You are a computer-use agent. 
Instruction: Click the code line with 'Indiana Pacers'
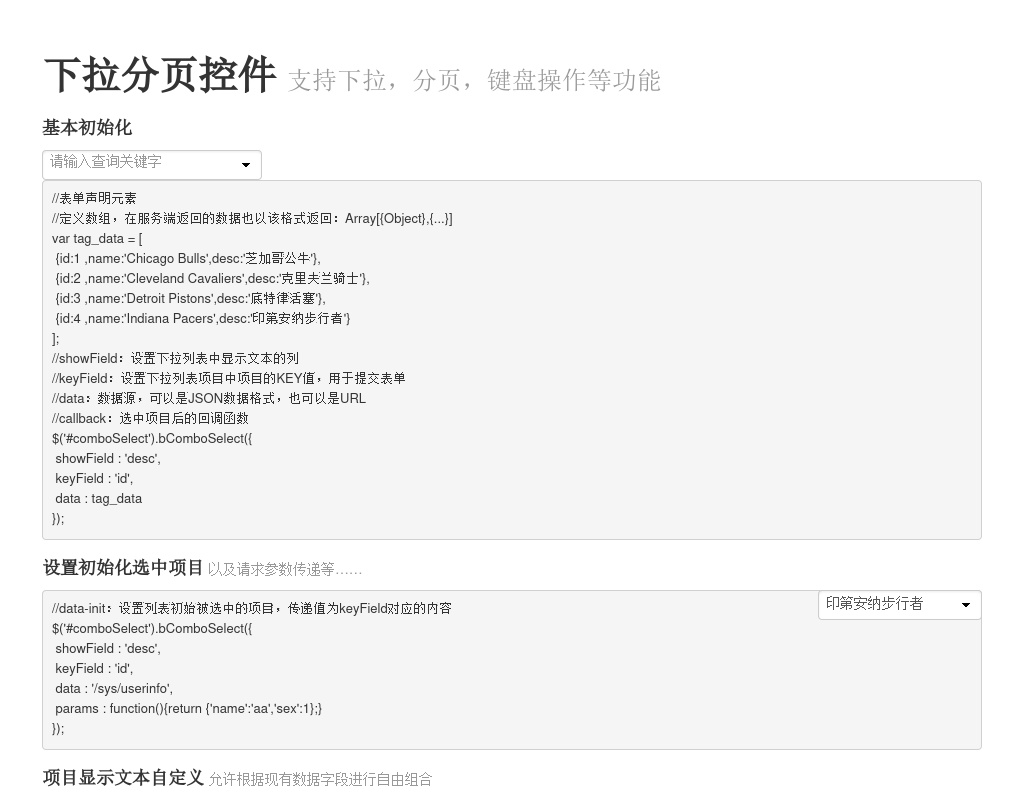pyautogui.click(x=203, y=319)
